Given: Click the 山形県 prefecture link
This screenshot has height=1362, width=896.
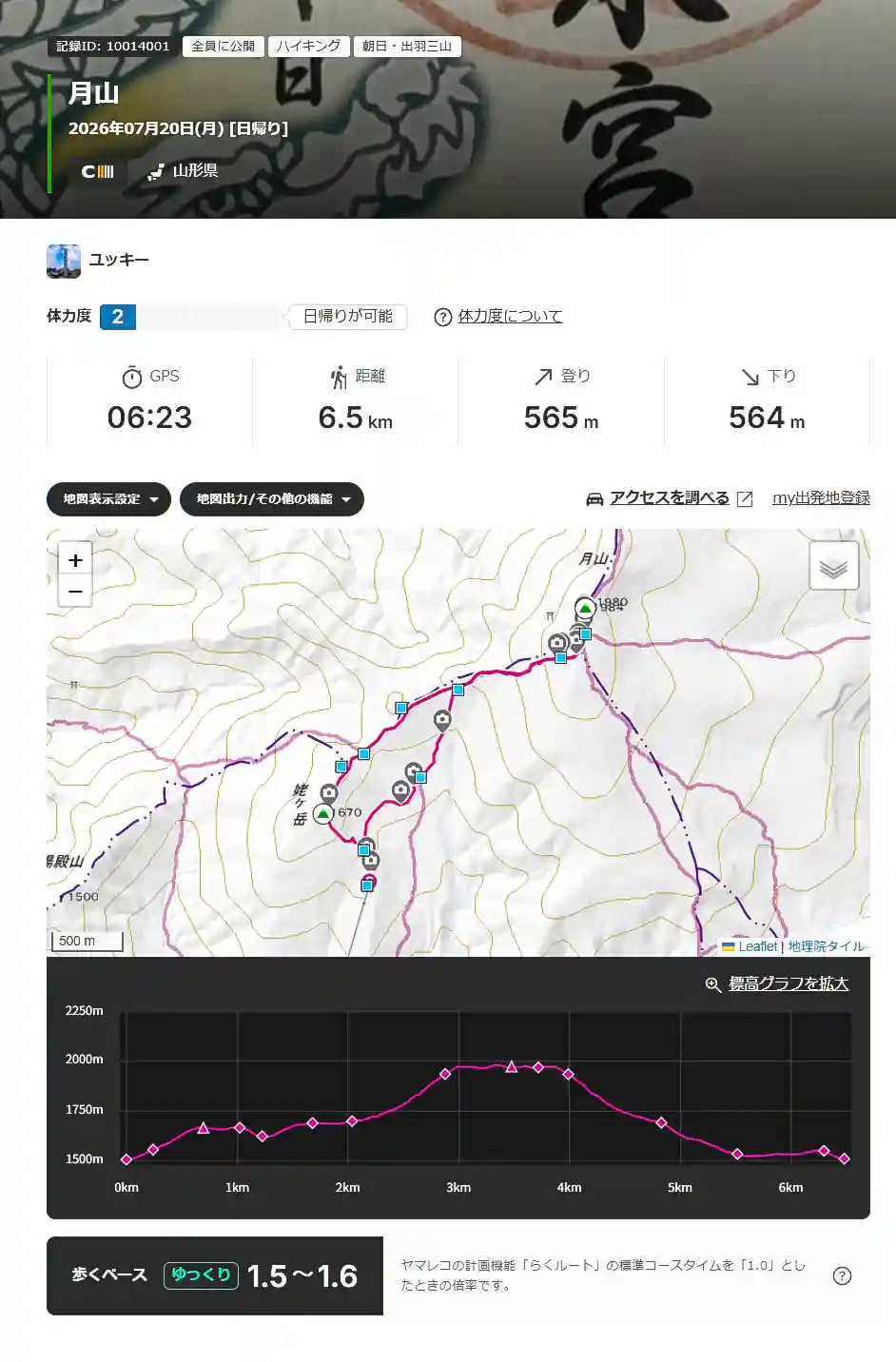Looking at the screenshot, I should click(195, 170).
